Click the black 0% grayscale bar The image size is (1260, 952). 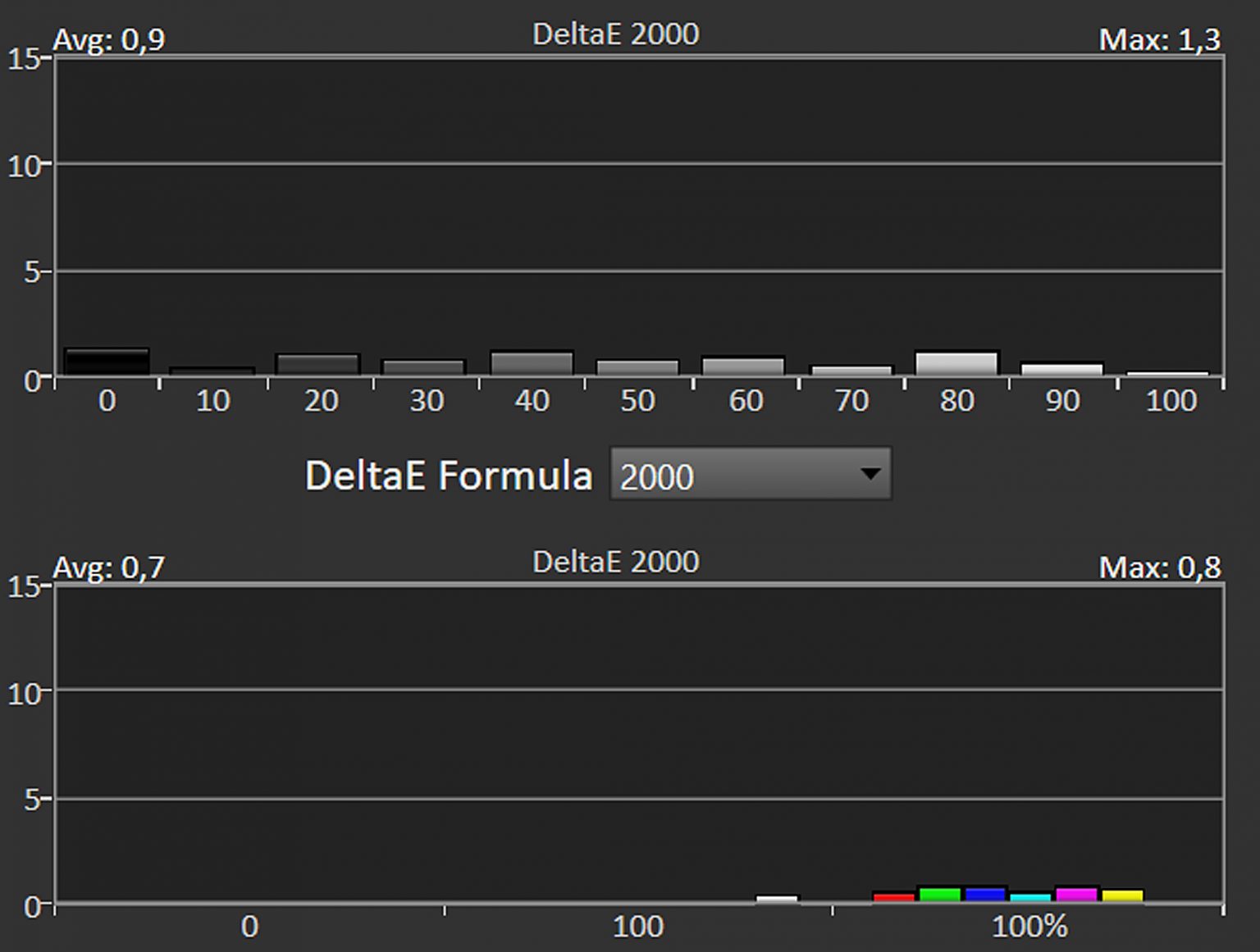pyautogui.click(x=107, y=362)
